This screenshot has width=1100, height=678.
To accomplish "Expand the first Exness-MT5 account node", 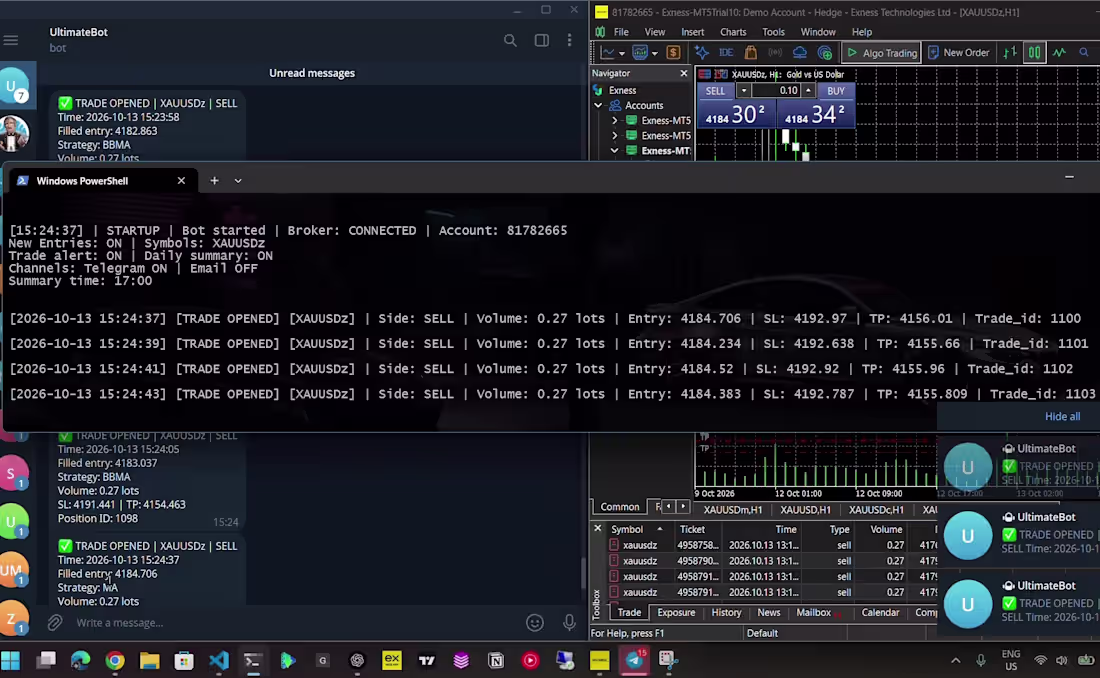I will [x=615, y=121].
